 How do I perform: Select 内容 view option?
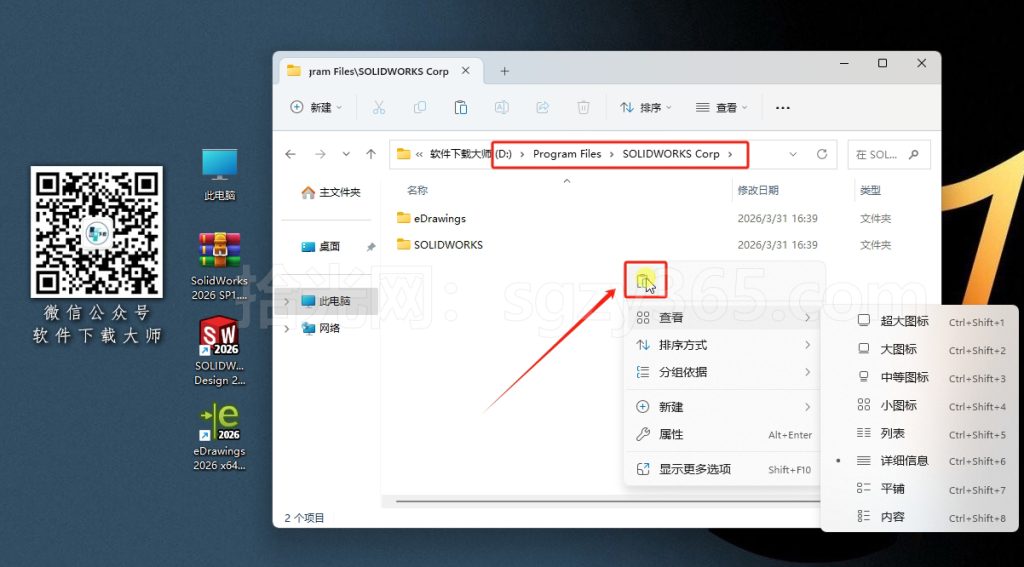[921, 517]
